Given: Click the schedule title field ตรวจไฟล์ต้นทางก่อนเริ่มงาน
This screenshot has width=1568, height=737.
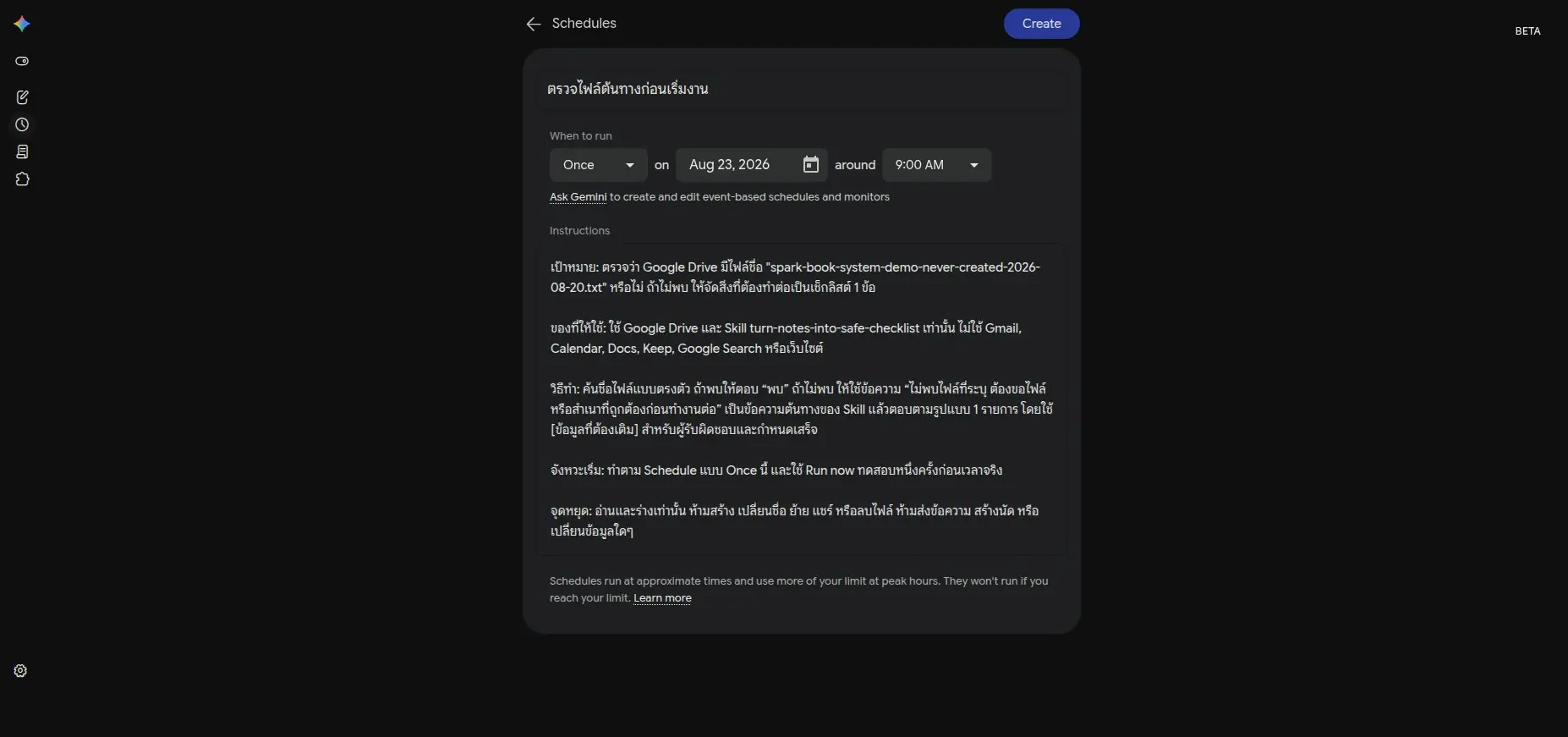Looking at the screenshot, I should (x=802, y=89).
